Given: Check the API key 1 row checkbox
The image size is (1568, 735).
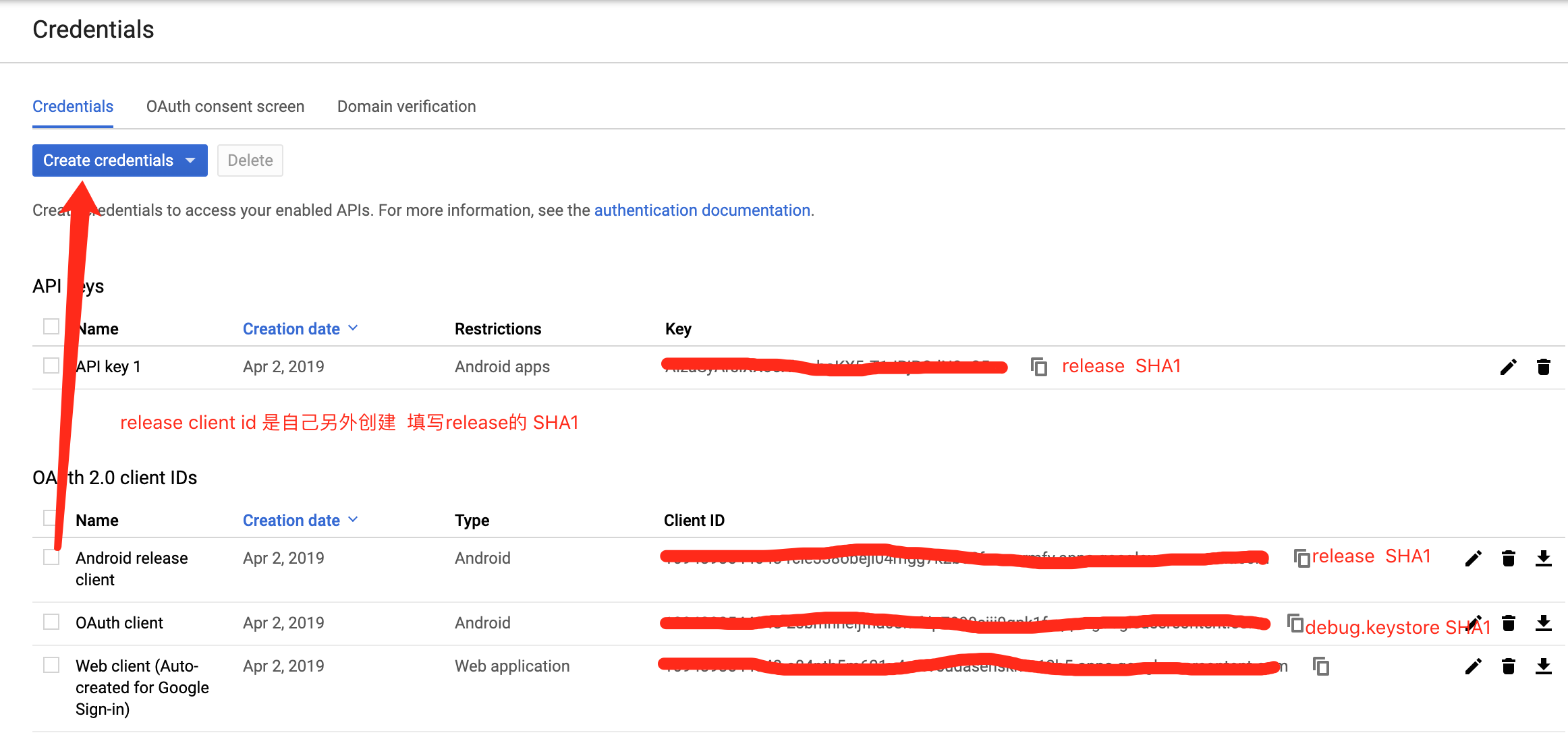Looking at the screenshot, I should (x=51, y=365).
